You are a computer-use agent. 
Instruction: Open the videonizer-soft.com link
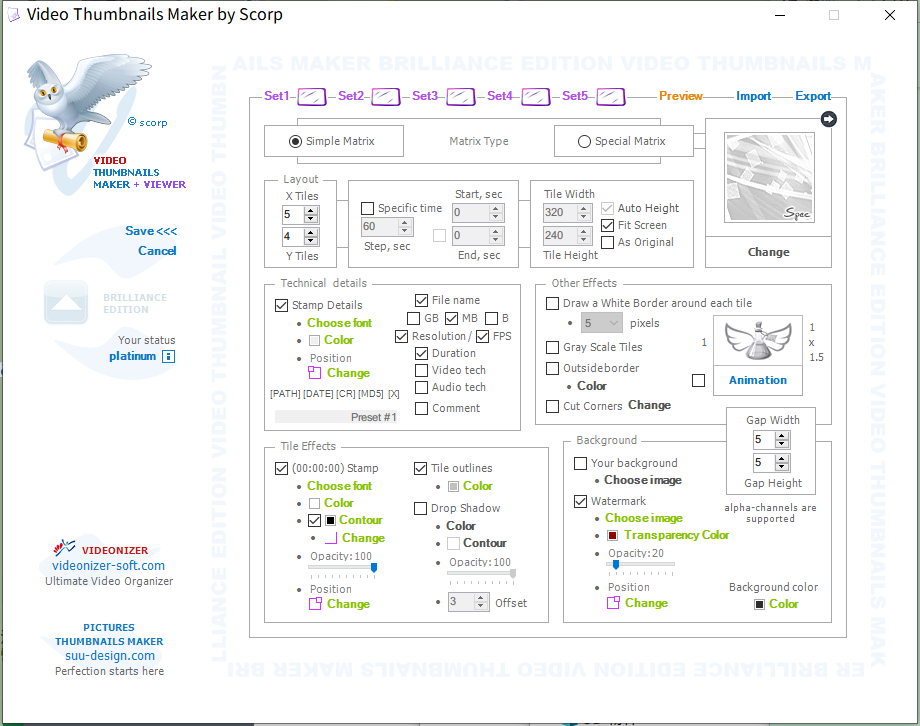click(x=109, y=566)
